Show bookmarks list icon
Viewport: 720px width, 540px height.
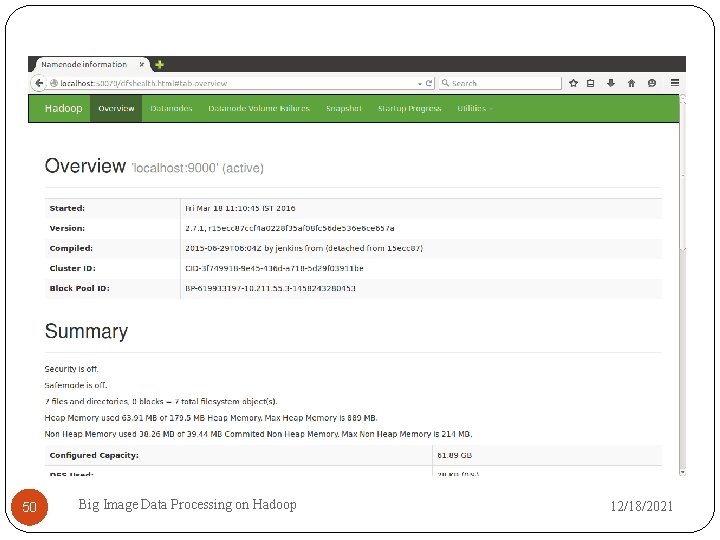[x=591, y=83]
